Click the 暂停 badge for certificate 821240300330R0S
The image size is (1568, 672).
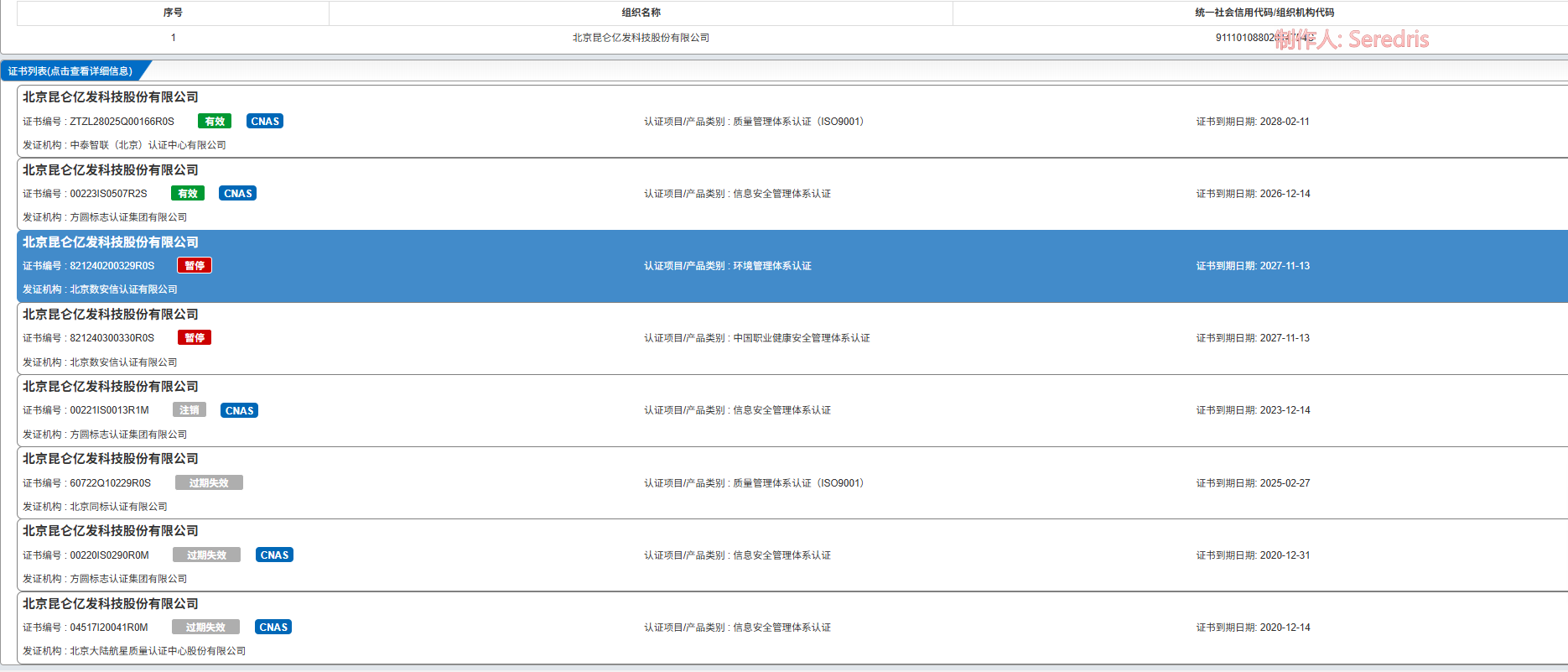[x=195, y=338]
